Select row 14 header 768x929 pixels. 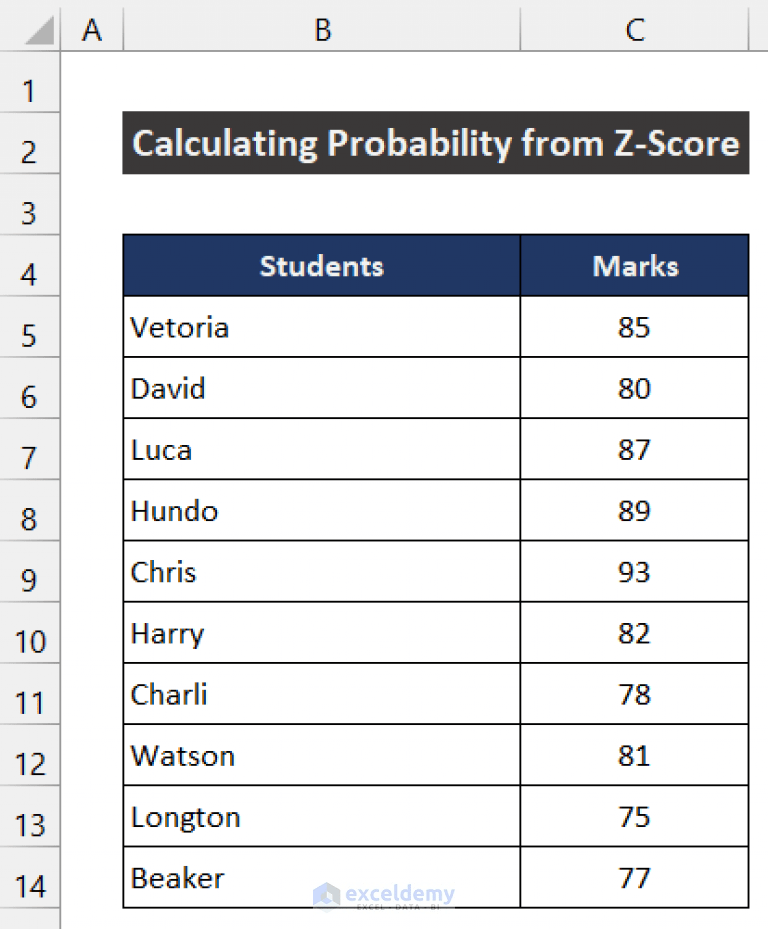30,878
